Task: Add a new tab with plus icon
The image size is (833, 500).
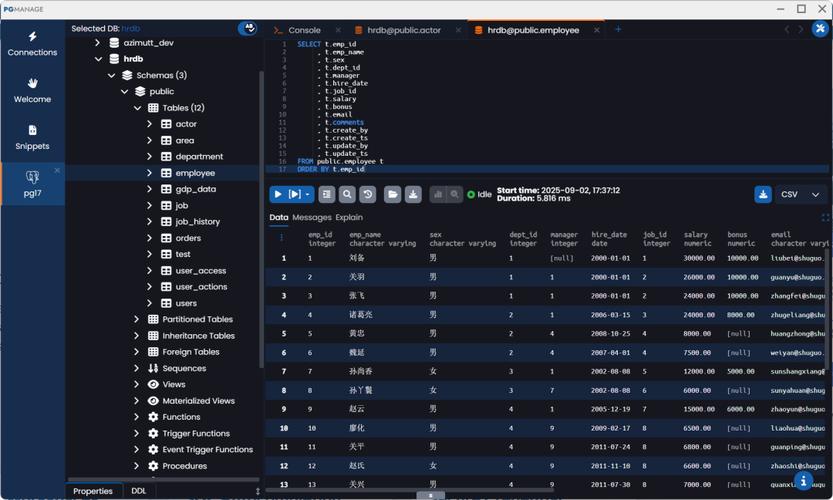Action: [x=618, y=30]
